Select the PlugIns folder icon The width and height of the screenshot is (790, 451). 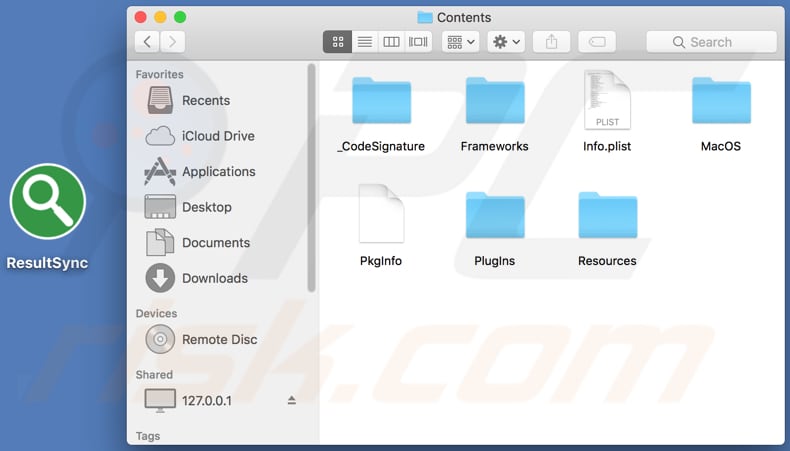pos(495,215)
